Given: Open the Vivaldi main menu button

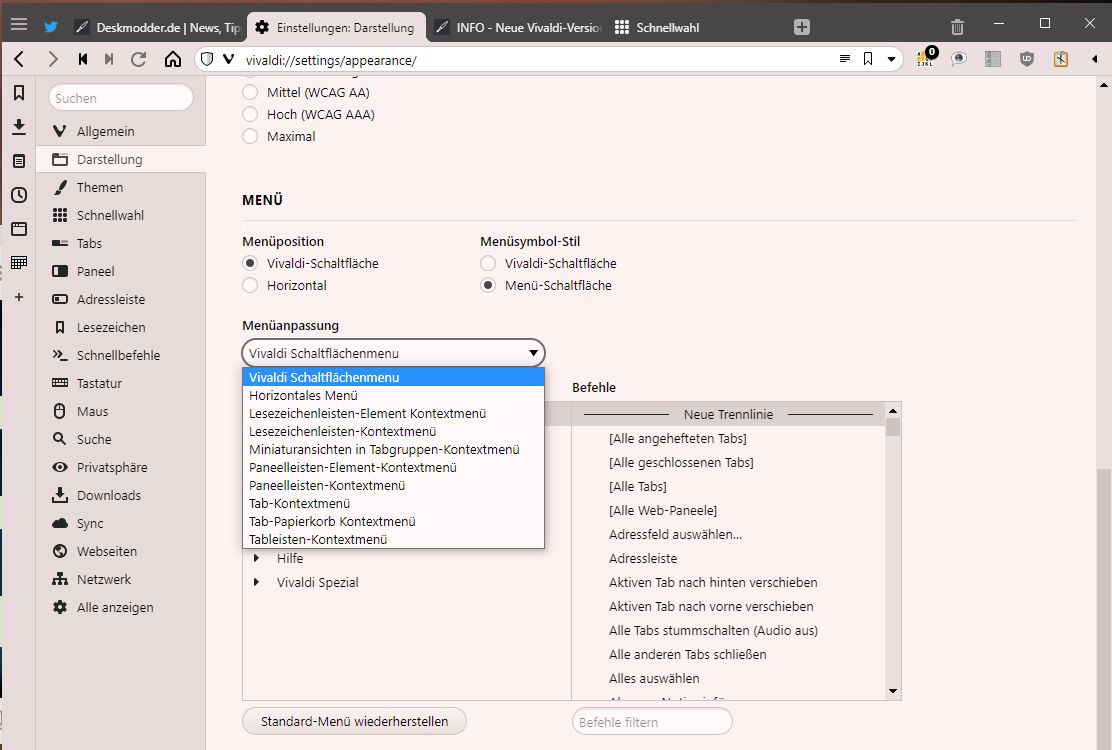Looking at the screenshot, I should click(x=19, y=25).
